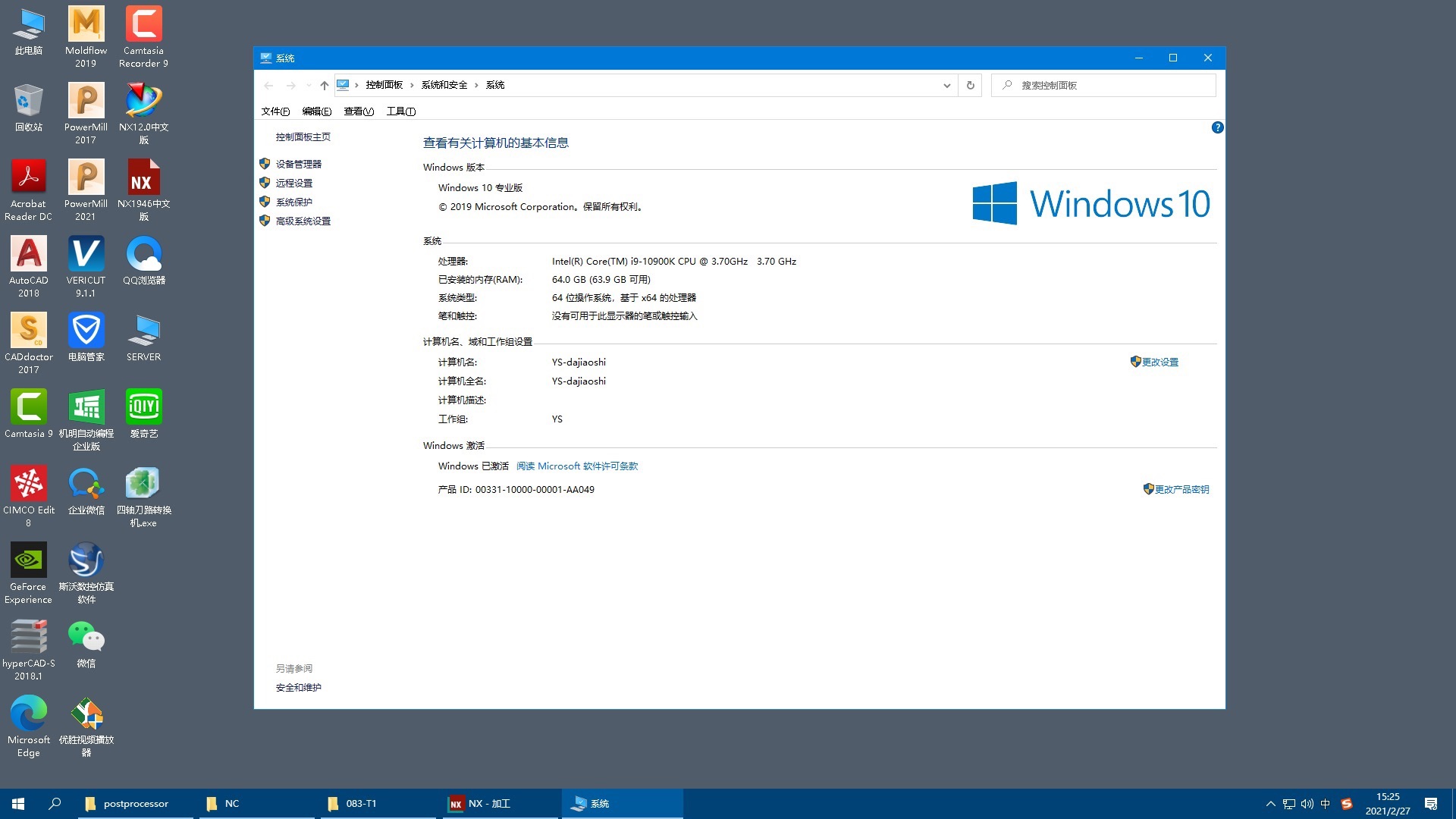Open 爱奇艺 desktop icon

tap(143, 414)
